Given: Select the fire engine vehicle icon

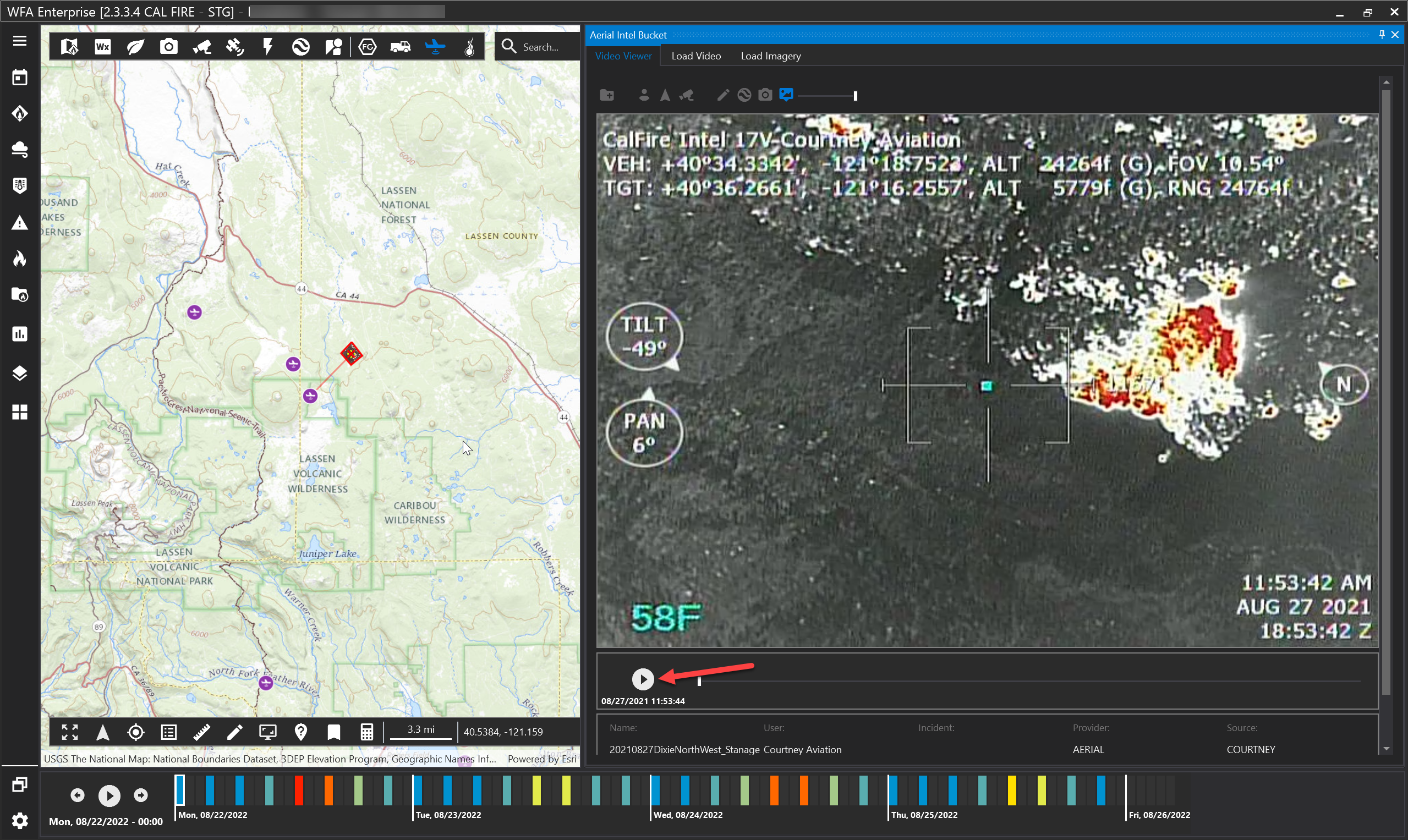Looking at the screenshot, I should [x=400, y=47].
